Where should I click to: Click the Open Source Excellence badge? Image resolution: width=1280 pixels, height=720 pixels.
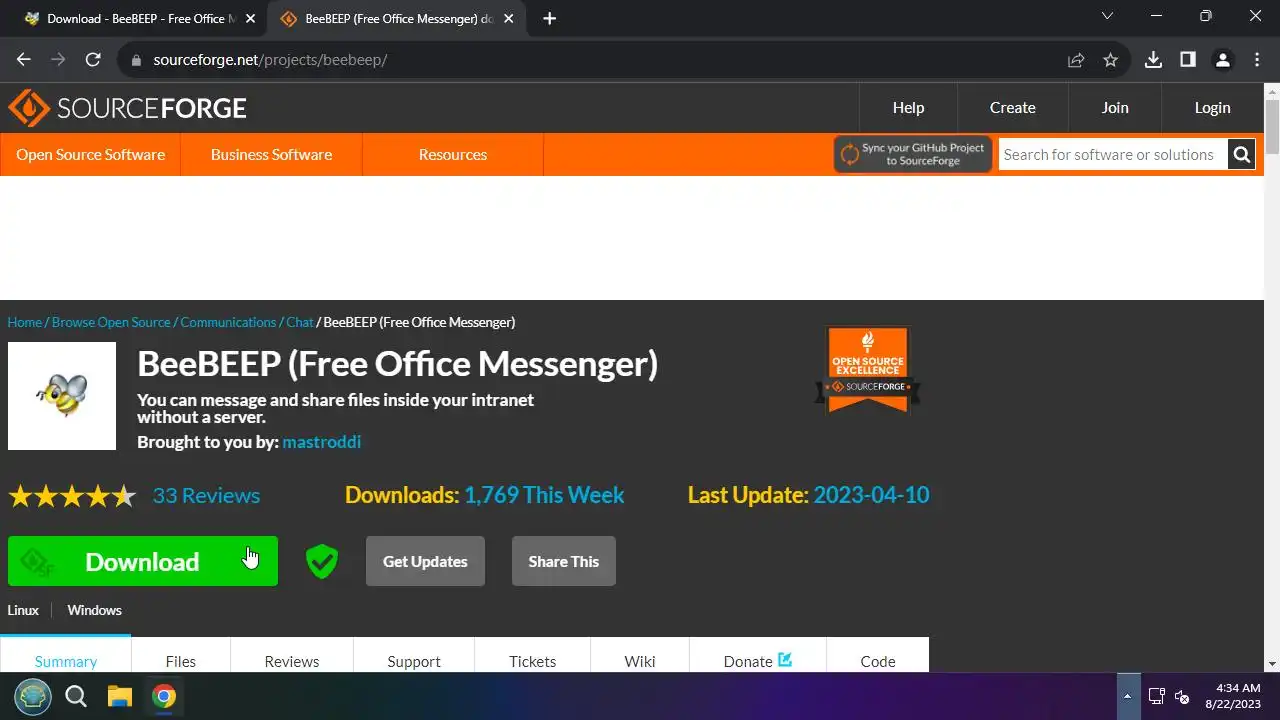coord(868,370)
